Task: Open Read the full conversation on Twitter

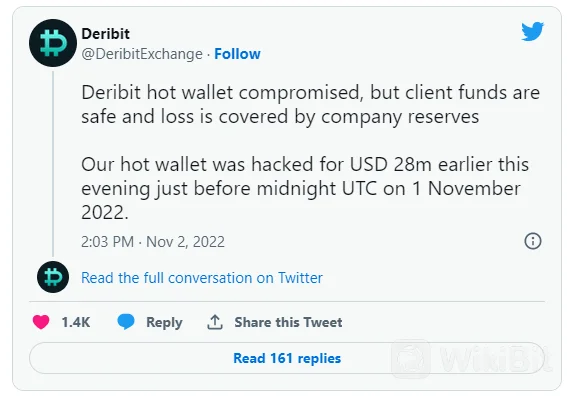Action: click(202, 278)
